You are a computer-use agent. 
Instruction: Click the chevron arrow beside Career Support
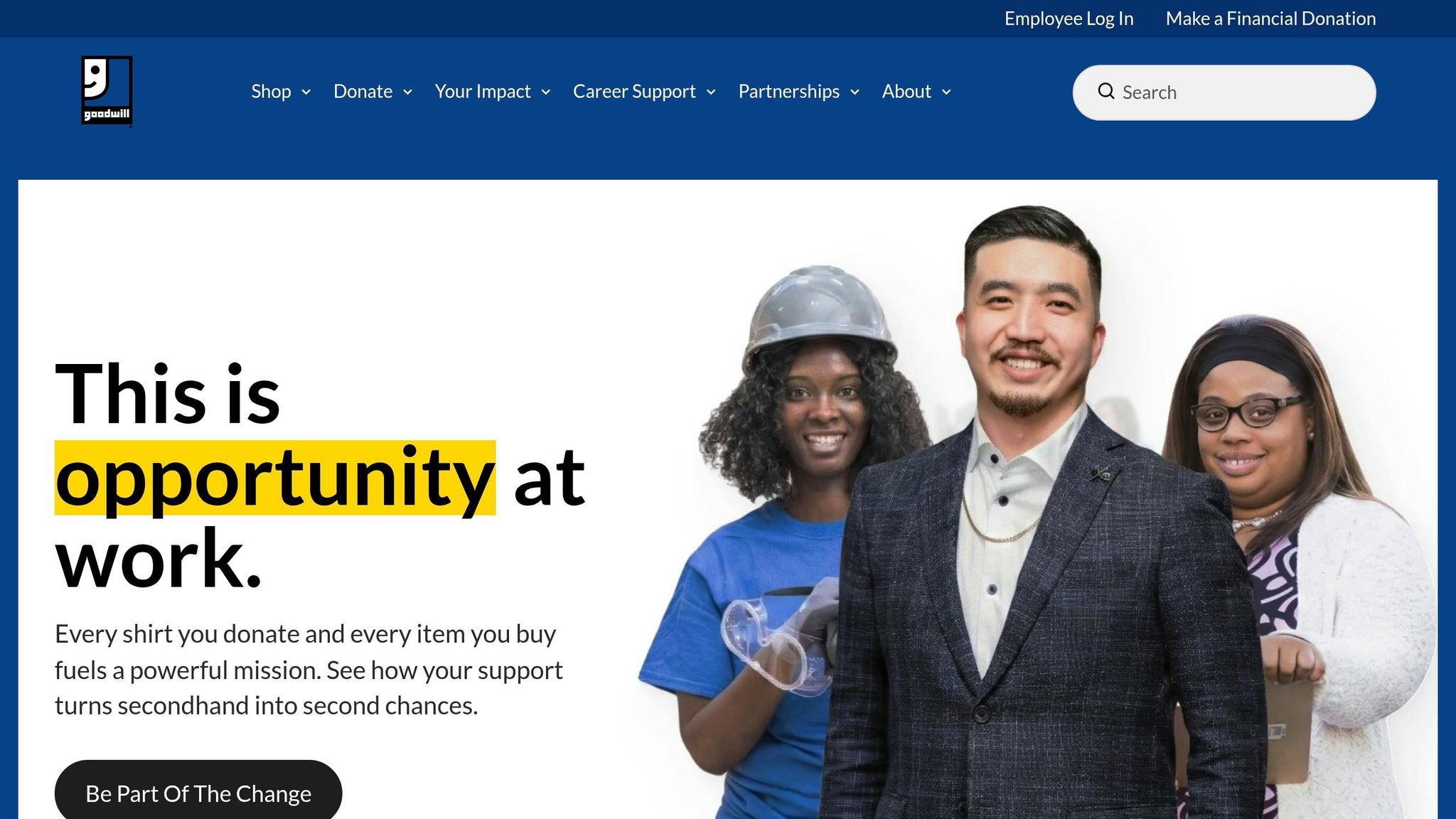pos(711,92)
